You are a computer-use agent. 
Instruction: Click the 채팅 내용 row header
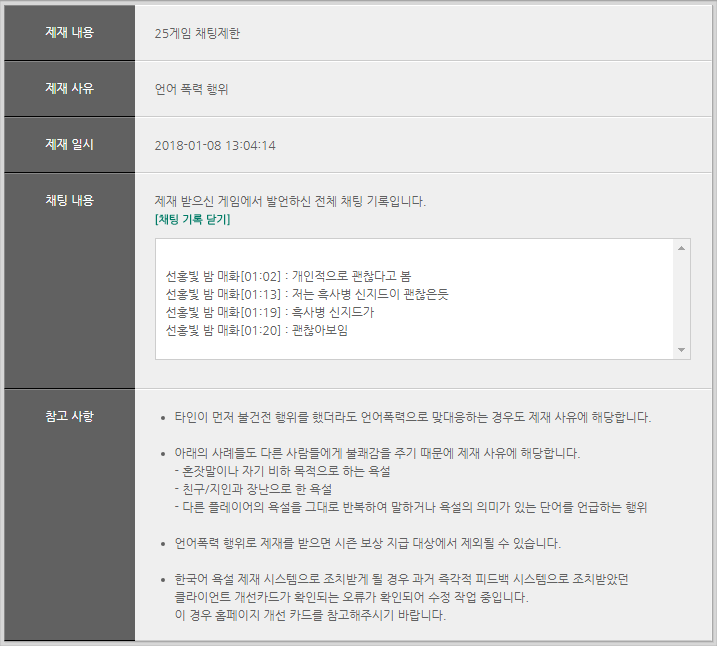[69, 200]
